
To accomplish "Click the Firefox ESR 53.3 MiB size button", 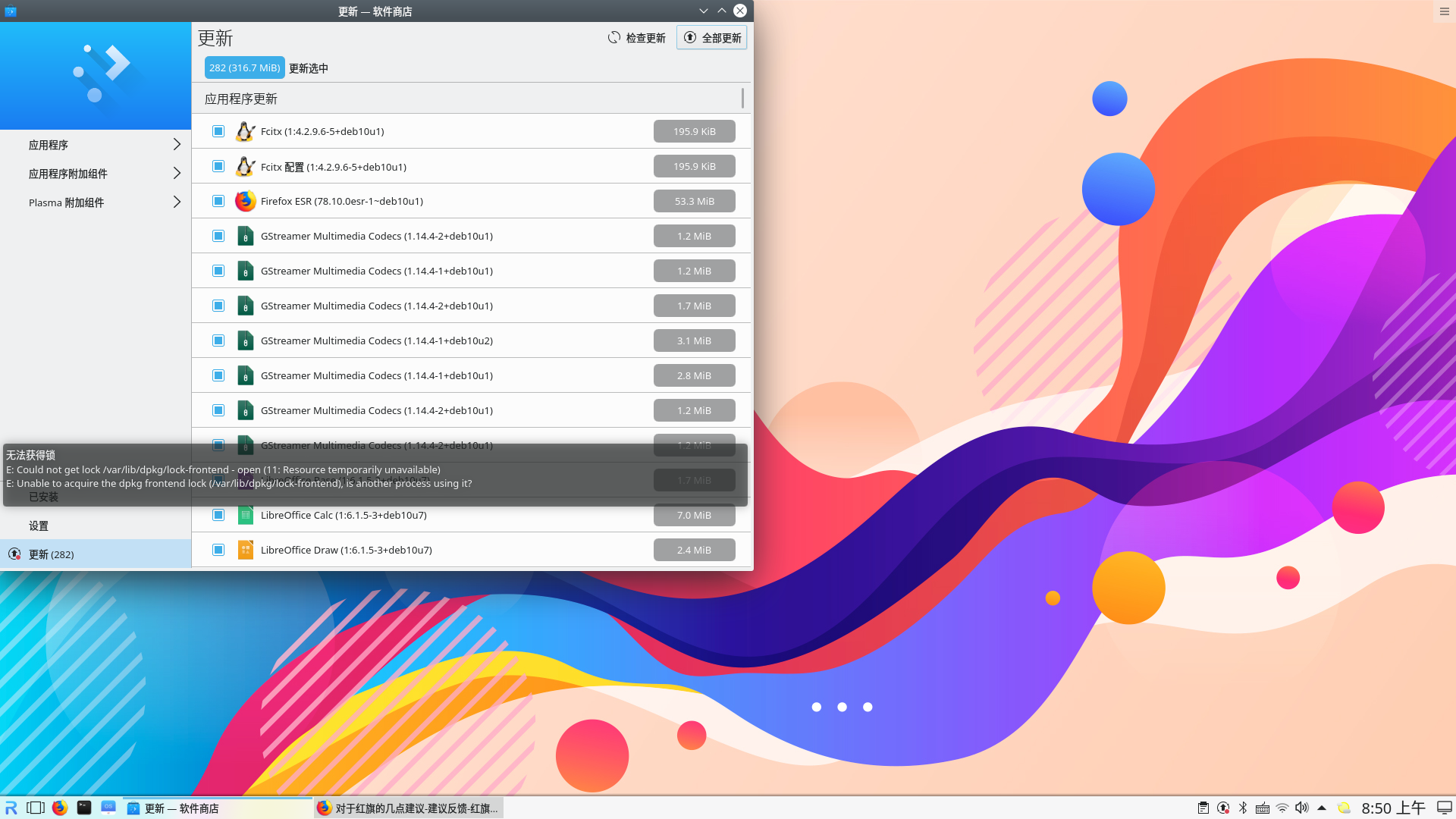I will [x=694, y=201].
